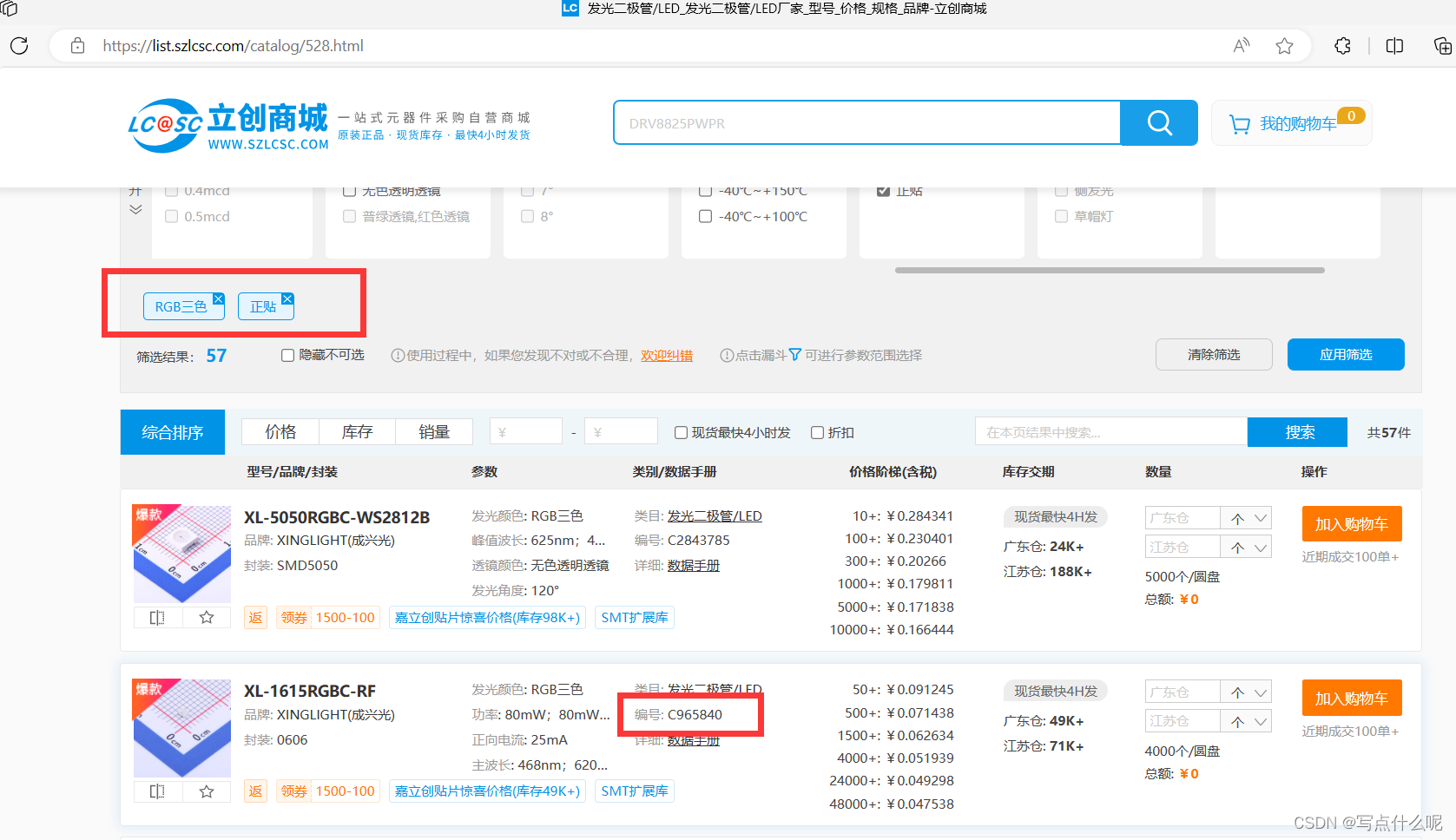Viewport: 1456px width, 840px height.
Task: Sort results by 价格
Action: 280,432
